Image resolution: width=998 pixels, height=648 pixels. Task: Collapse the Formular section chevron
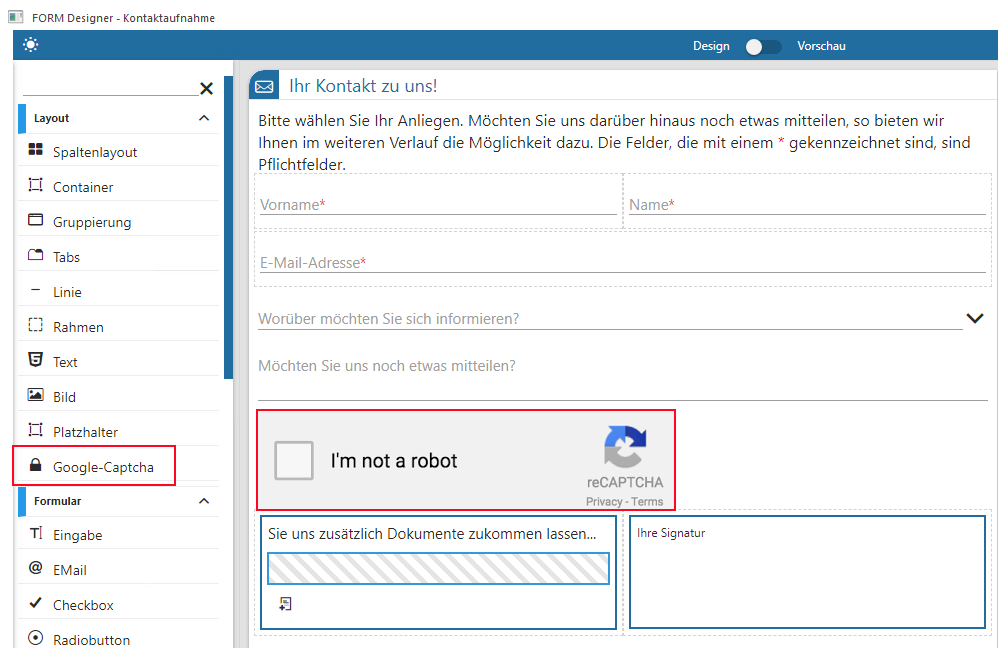pos(204,501)
